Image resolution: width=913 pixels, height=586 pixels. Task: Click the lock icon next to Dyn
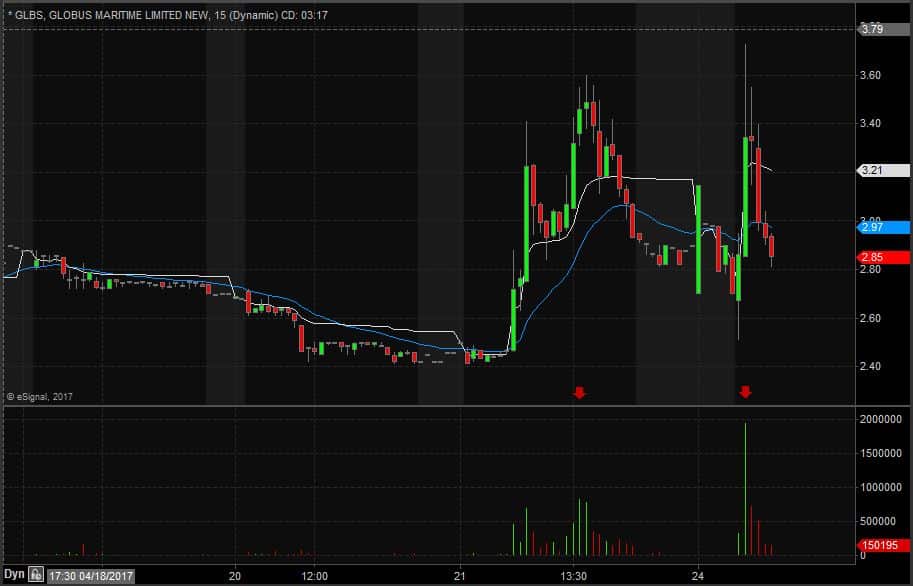[x=36, y=575]
